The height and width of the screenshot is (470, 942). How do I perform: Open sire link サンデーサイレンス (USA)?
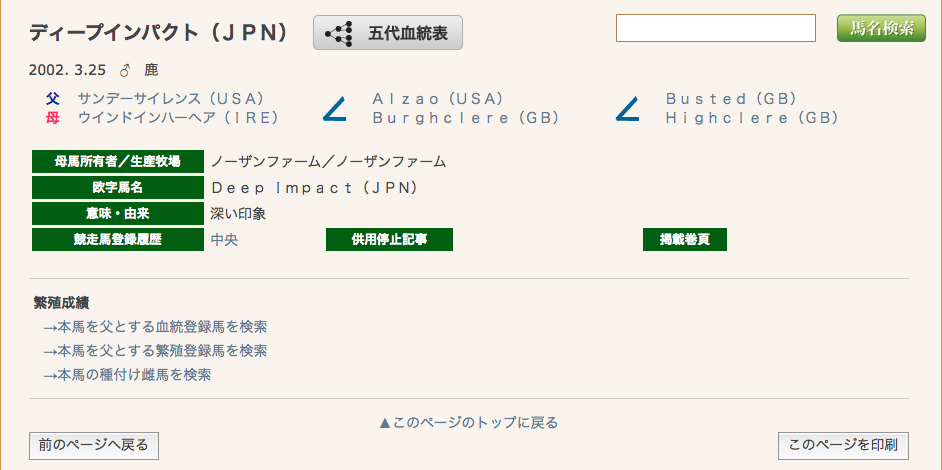171,99
